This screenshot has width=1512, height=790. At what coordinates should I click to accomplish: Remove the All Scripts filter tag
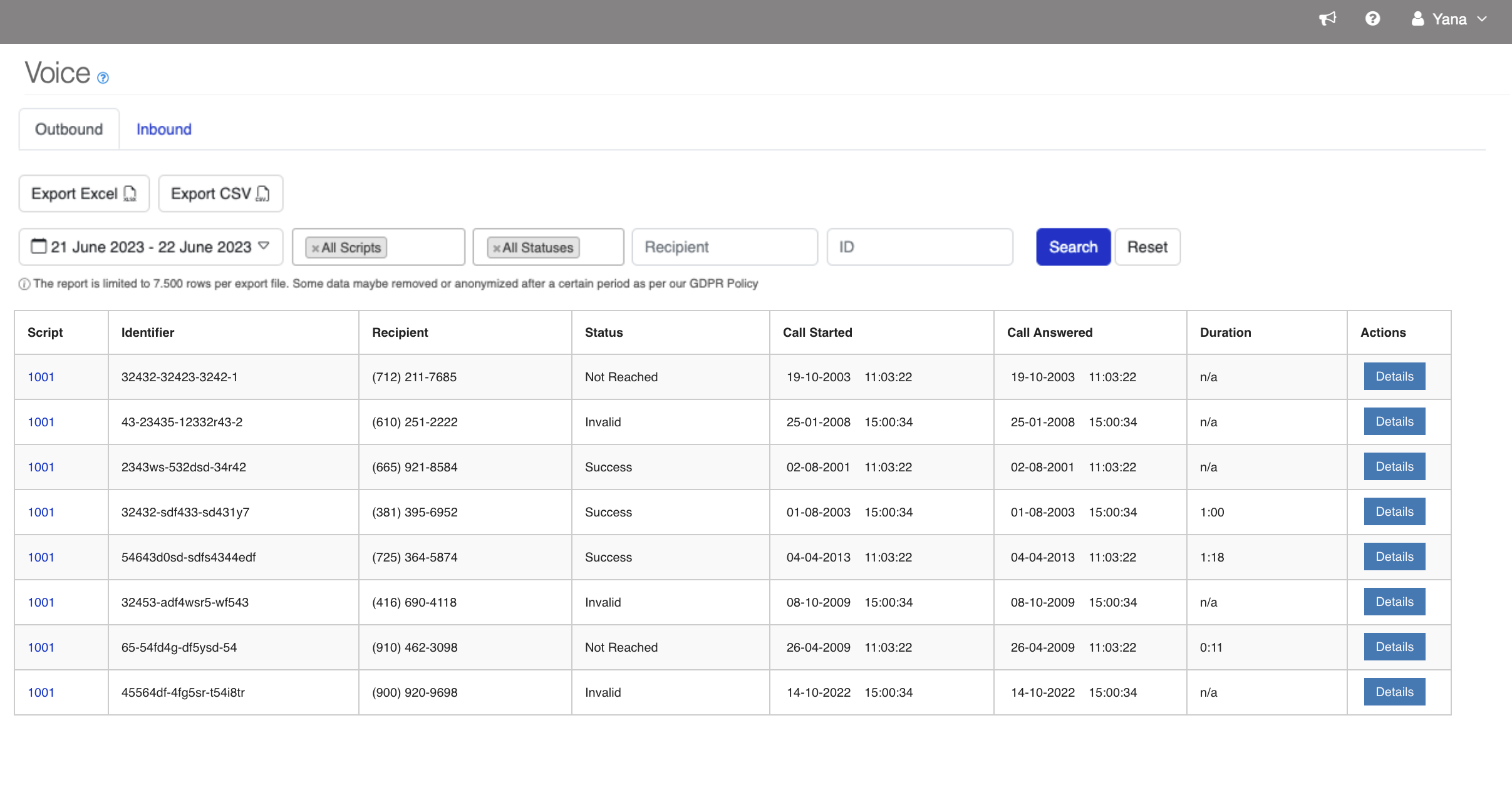click(x=316, y=249)
